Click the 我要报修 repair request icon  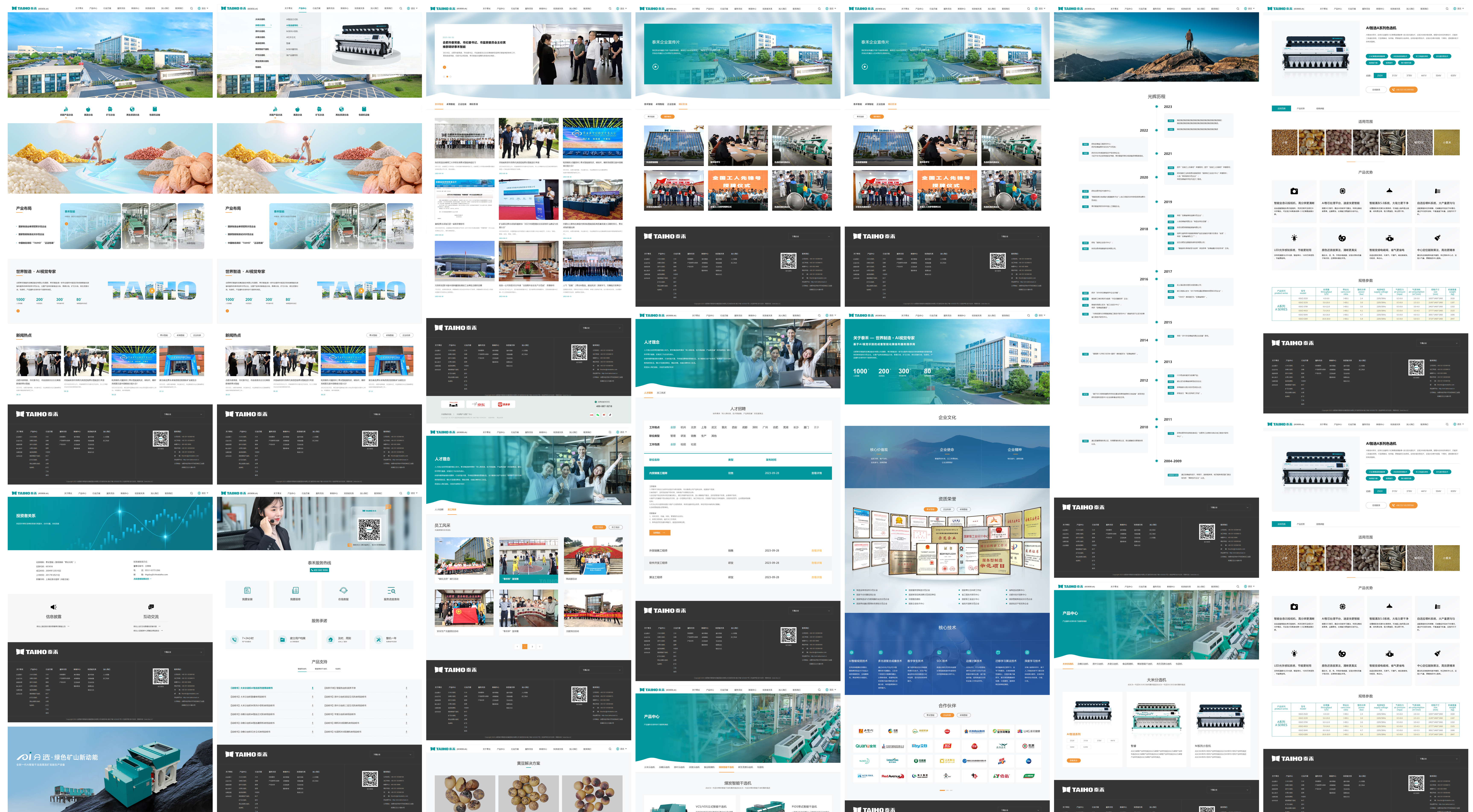tap(295, 590)
